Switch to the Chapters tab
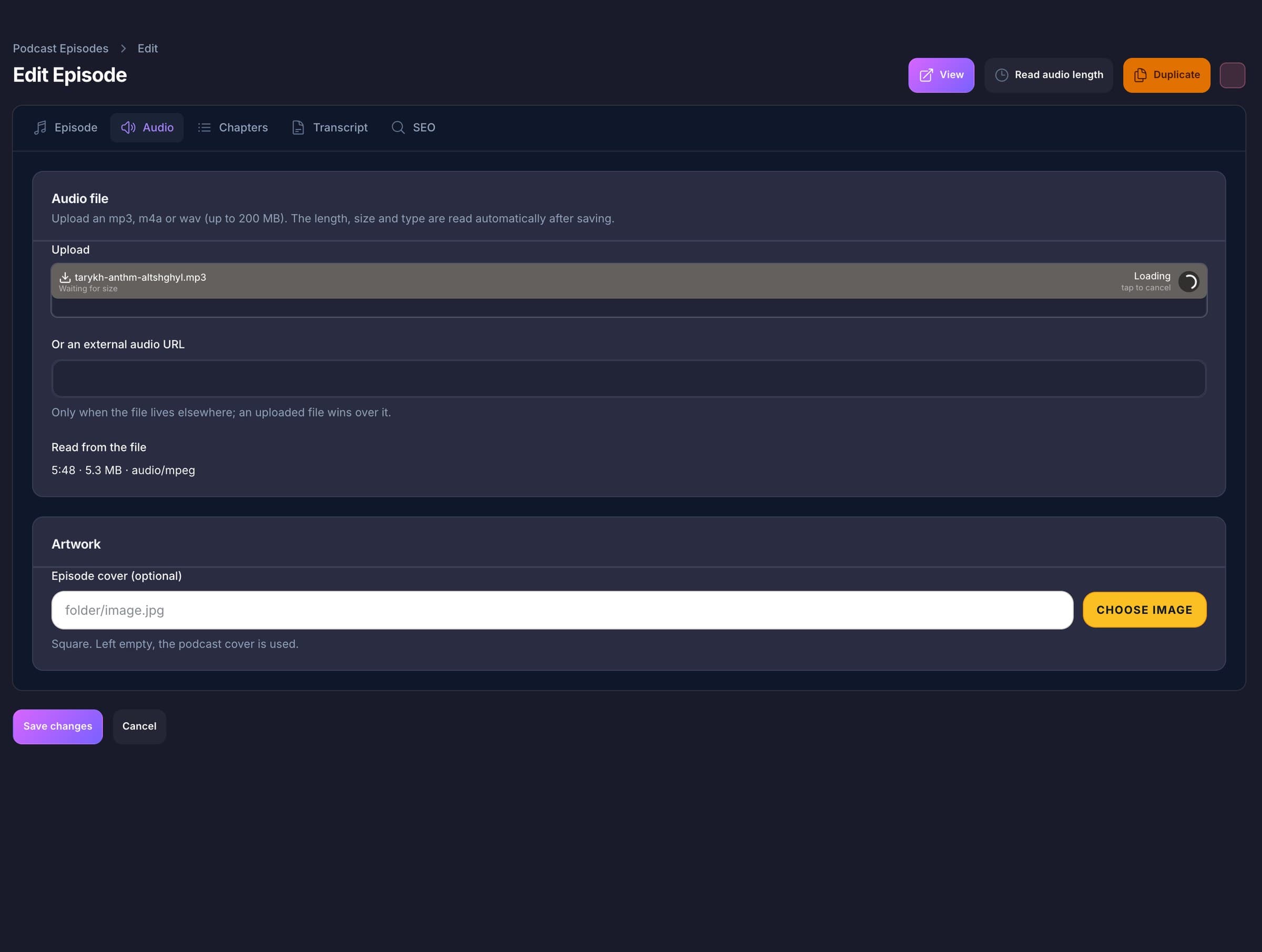Viewport: 1262px width, 952px height. tap(232, 127)
